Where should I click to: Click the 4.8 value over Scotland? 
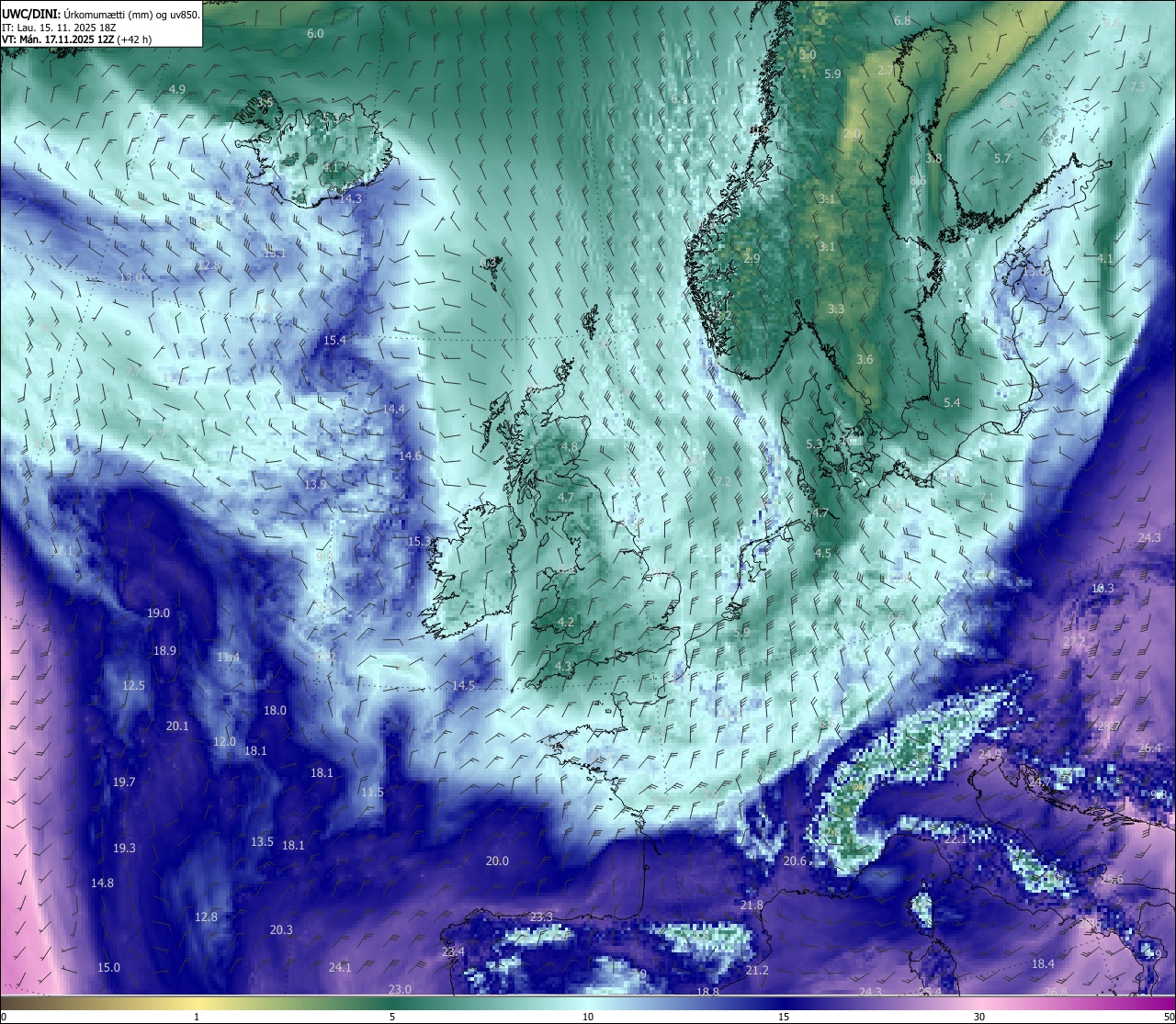coord(570,447)
